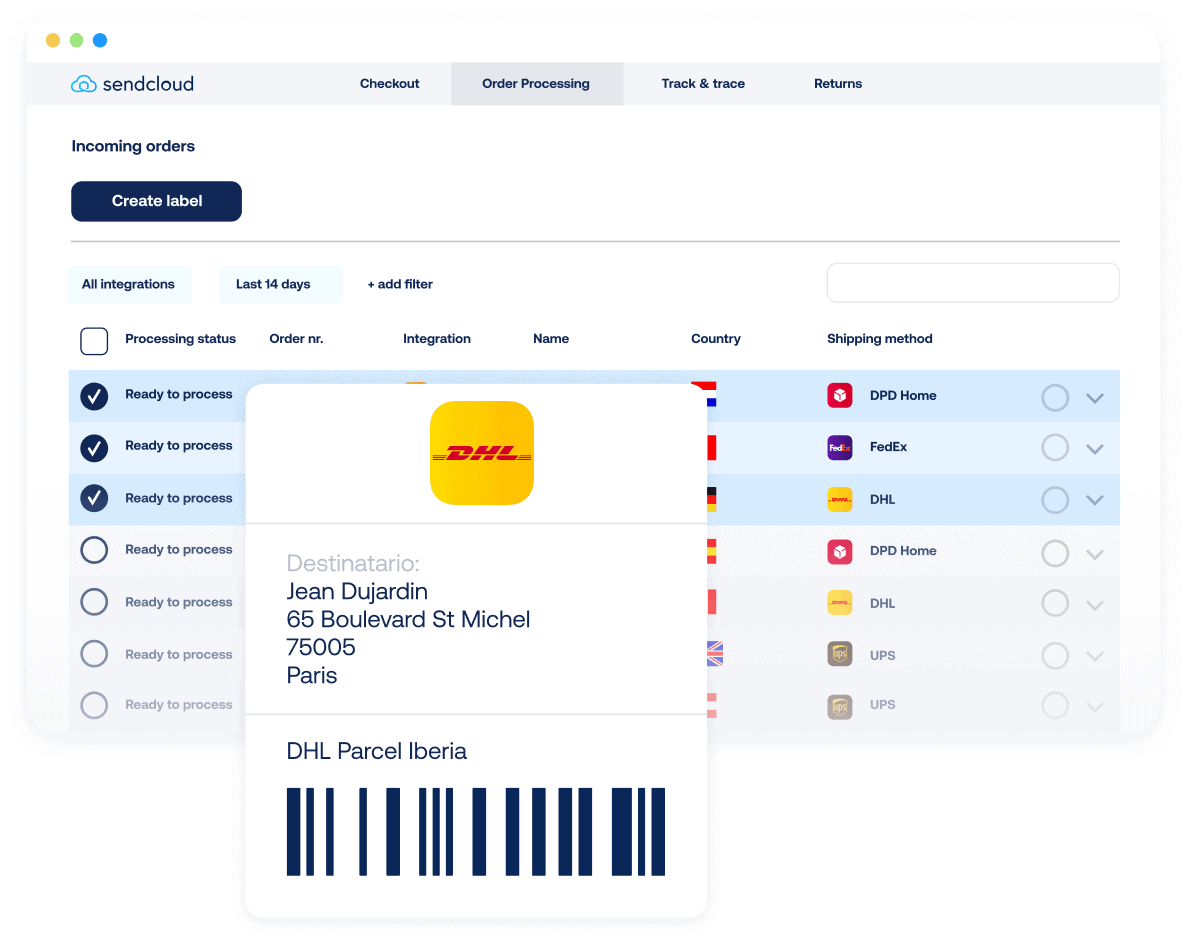Click the FedEx carrier icon
This screenshot has width=1188, height=941.
839,447
